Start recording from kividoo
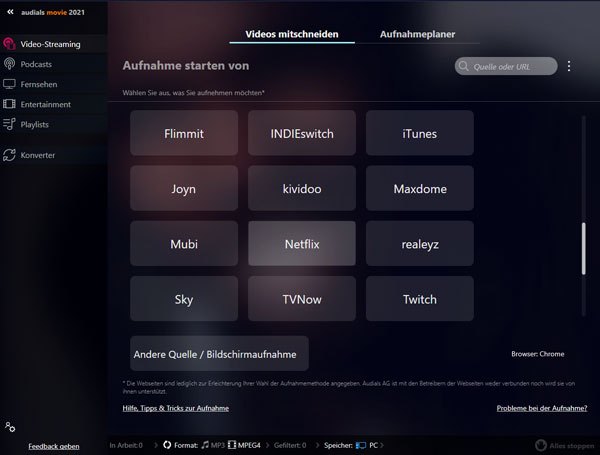600x455 pixels. pos(302,188)
